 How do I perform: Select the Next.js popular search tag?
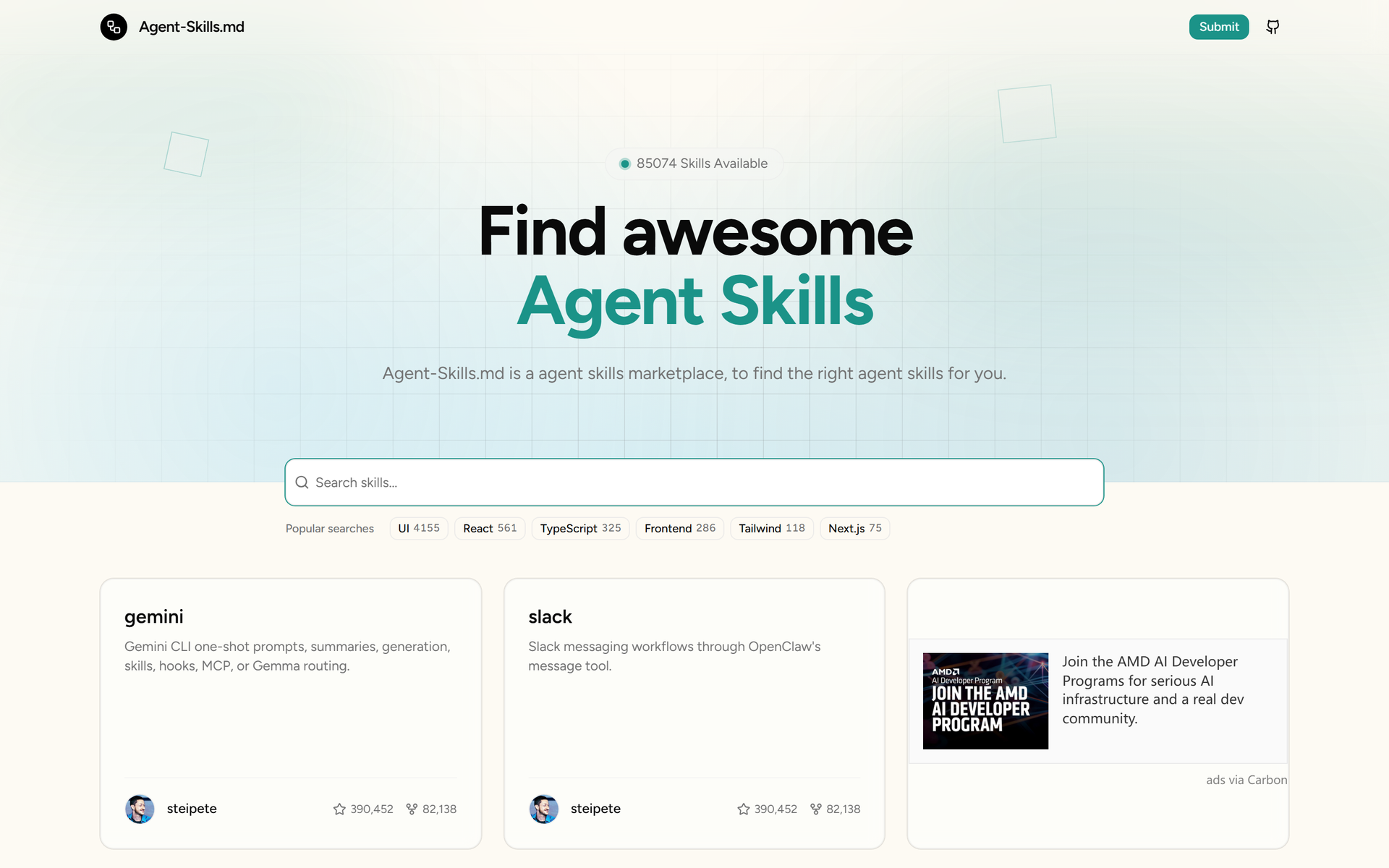tap(854, 528)
